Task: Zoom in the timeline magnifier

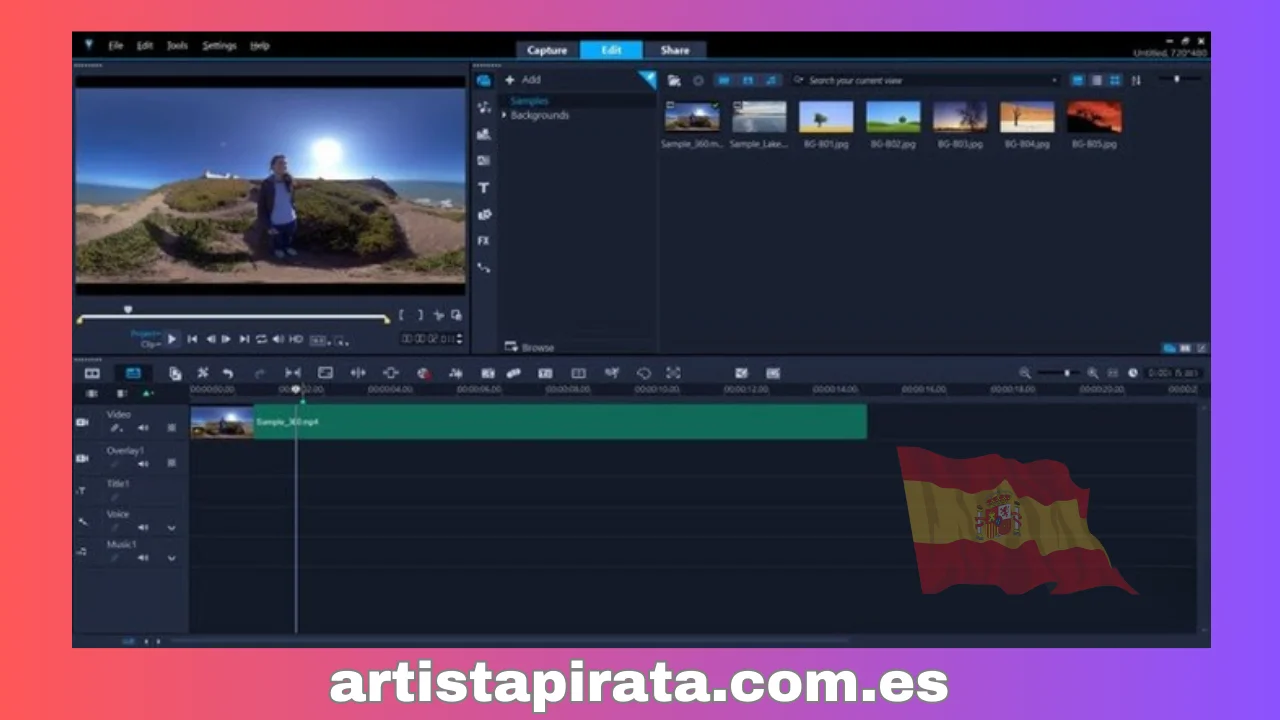Action: pos(1093,373)
